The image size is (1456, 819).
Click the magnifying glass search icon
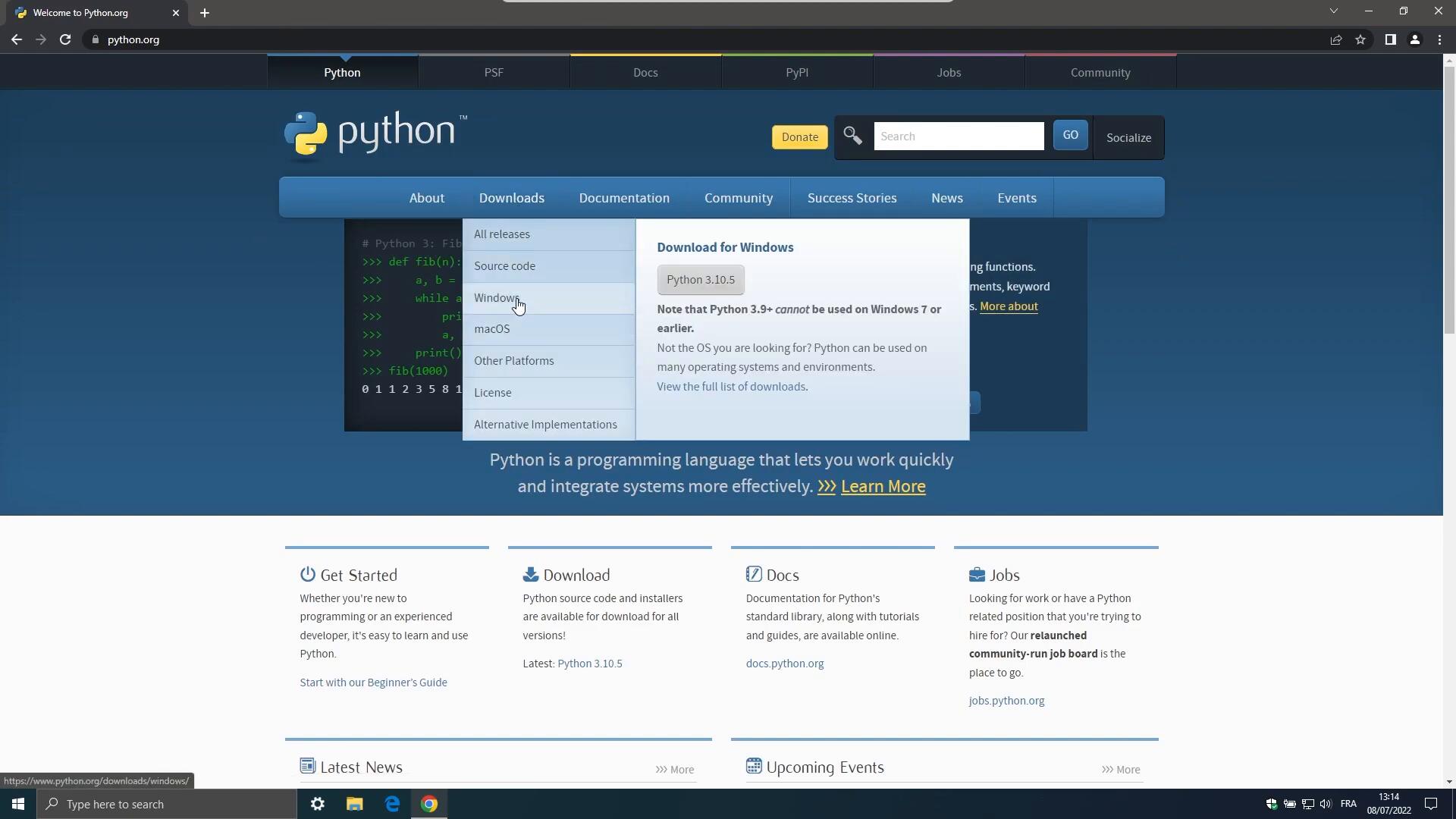[x=852, y=136]
